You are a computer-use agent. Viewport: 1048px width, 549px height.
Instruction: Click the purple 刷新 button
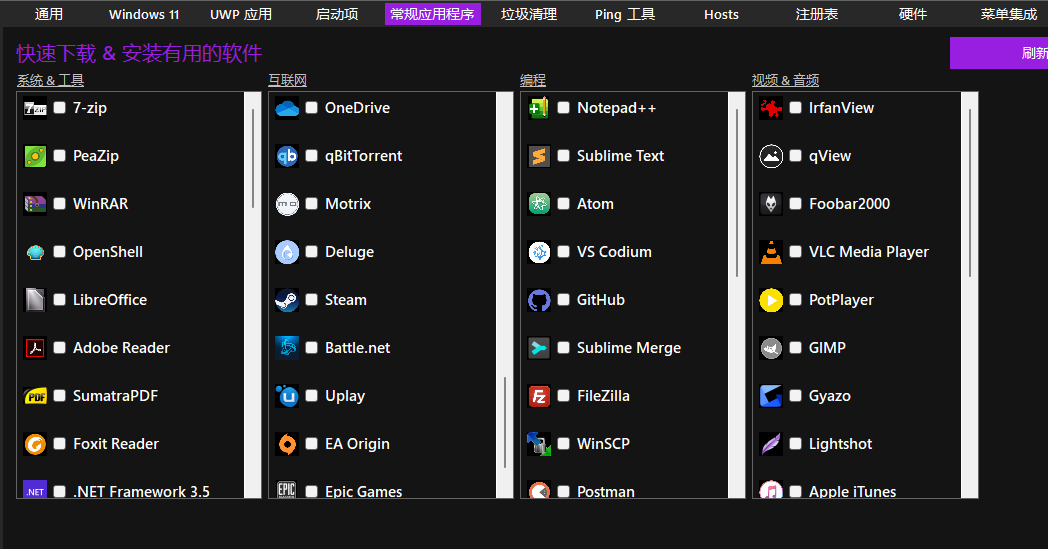pyautogui.click(x=999, y=53)
